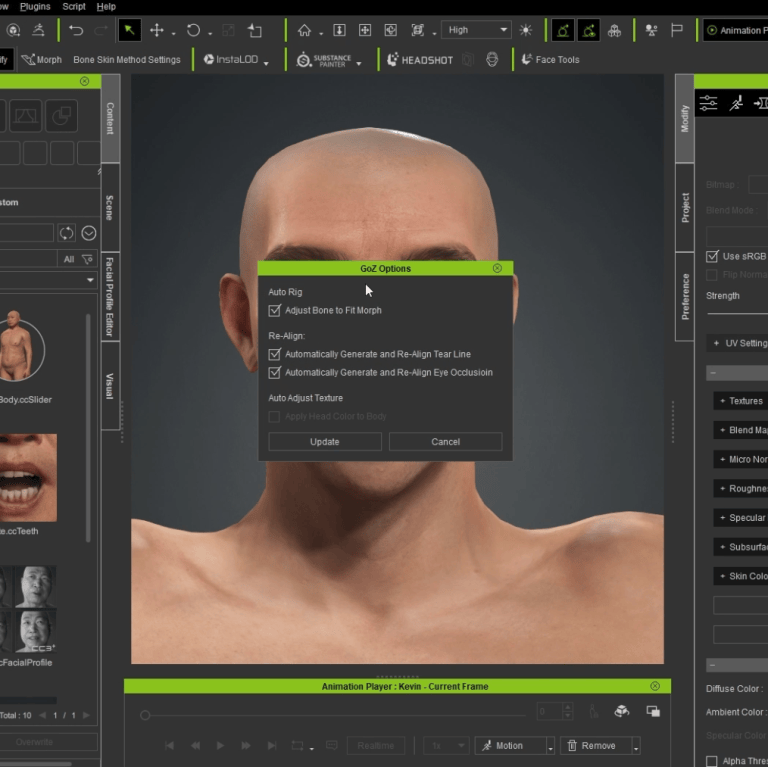Select the Project tab

[685, 208]
